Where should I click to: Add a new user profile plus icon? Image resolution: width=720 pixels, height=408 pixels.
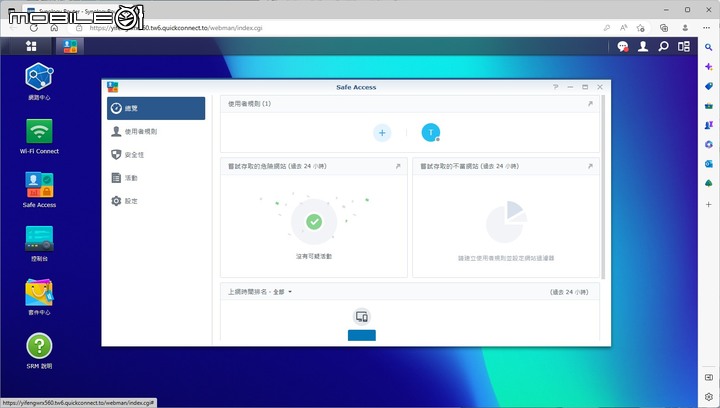382,133
